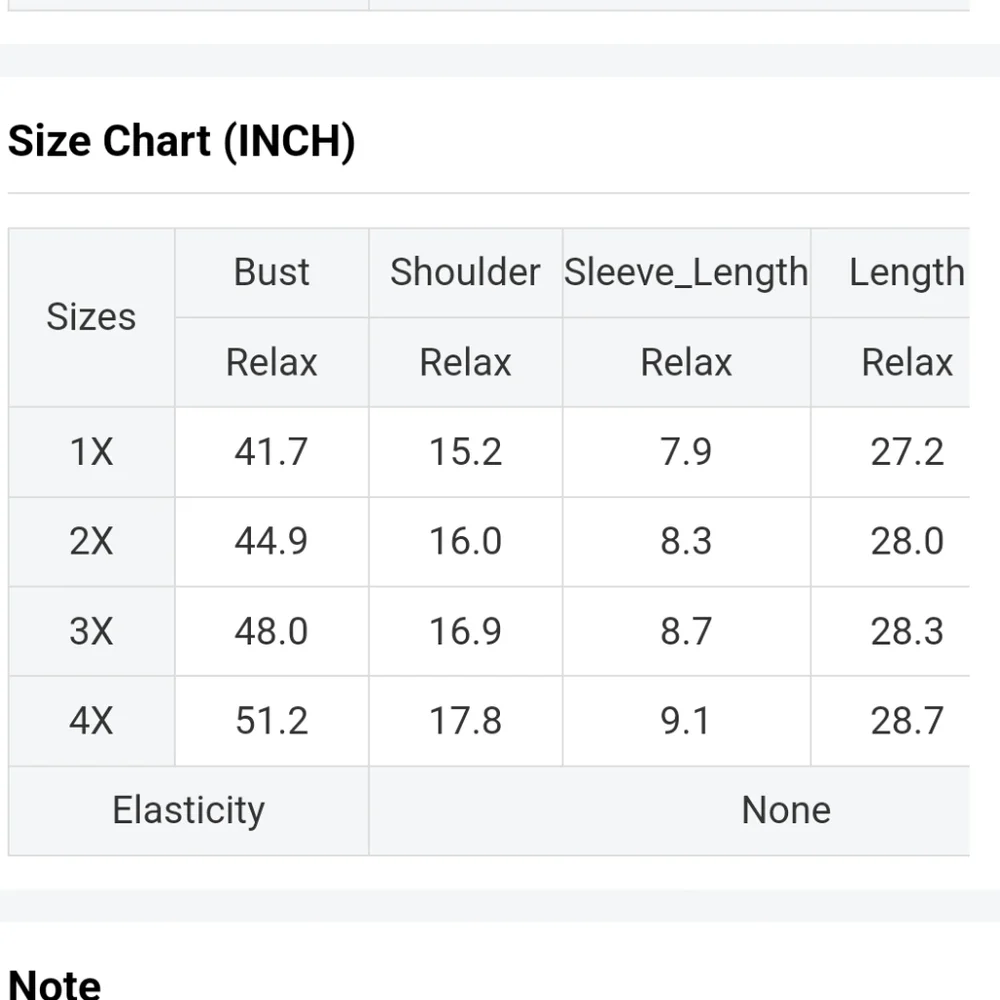Select the 28.7 length measurement
Screen dimensions: 1000x1000
click(x=906, y=721)
